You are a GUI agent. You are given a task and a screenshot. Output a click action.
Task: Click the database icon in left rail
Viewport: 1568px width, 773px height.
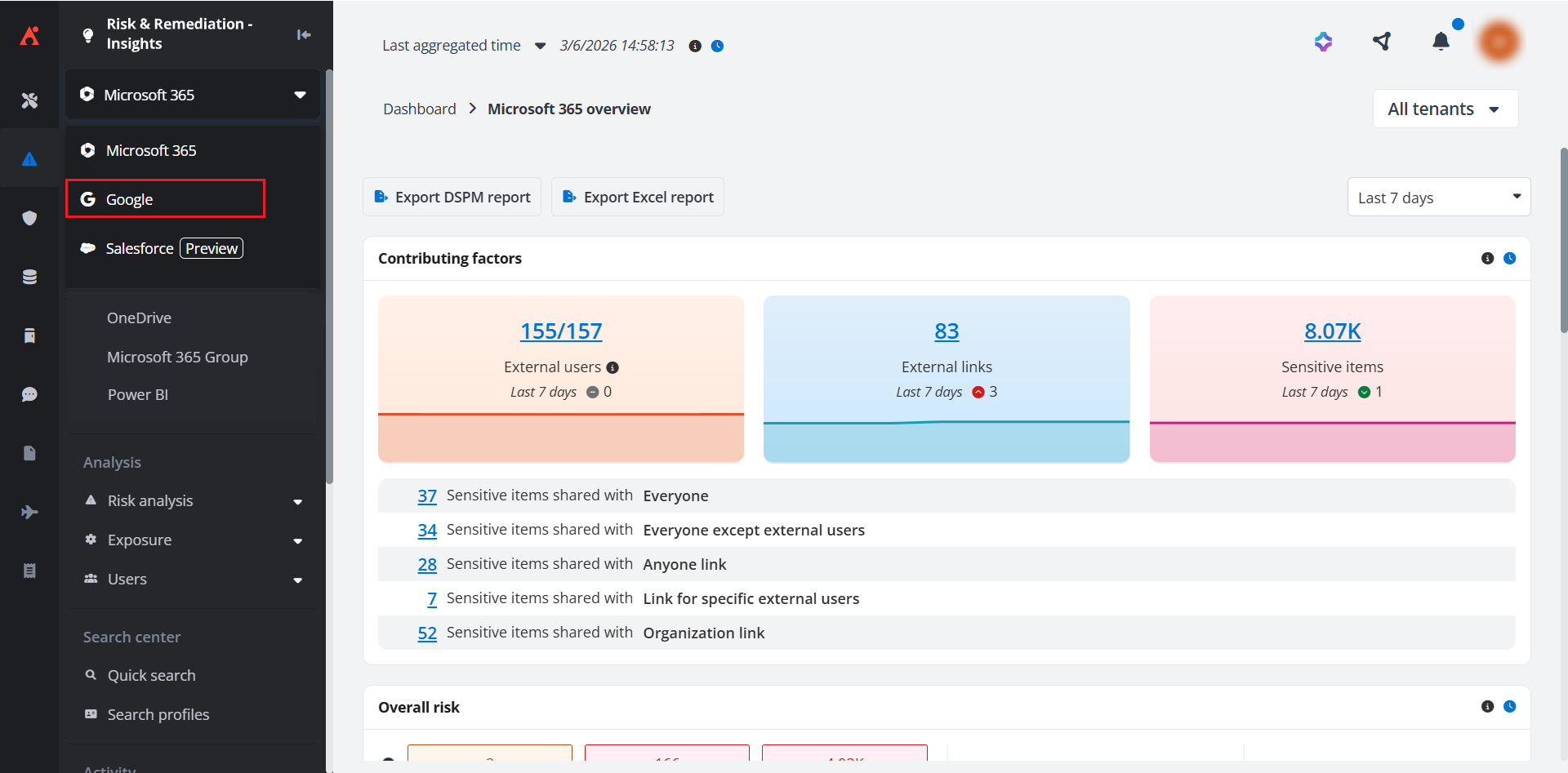[29, 277]
